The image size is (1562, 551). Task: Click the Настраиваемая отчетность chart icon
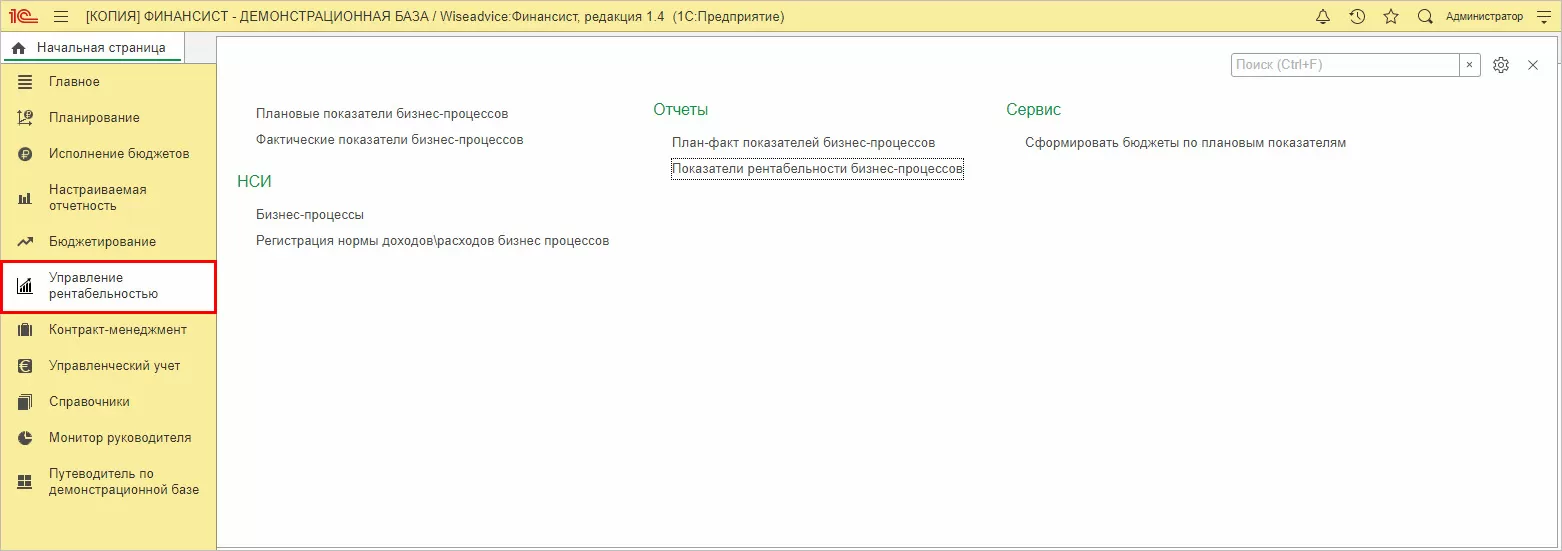click(x=25, y=198)
